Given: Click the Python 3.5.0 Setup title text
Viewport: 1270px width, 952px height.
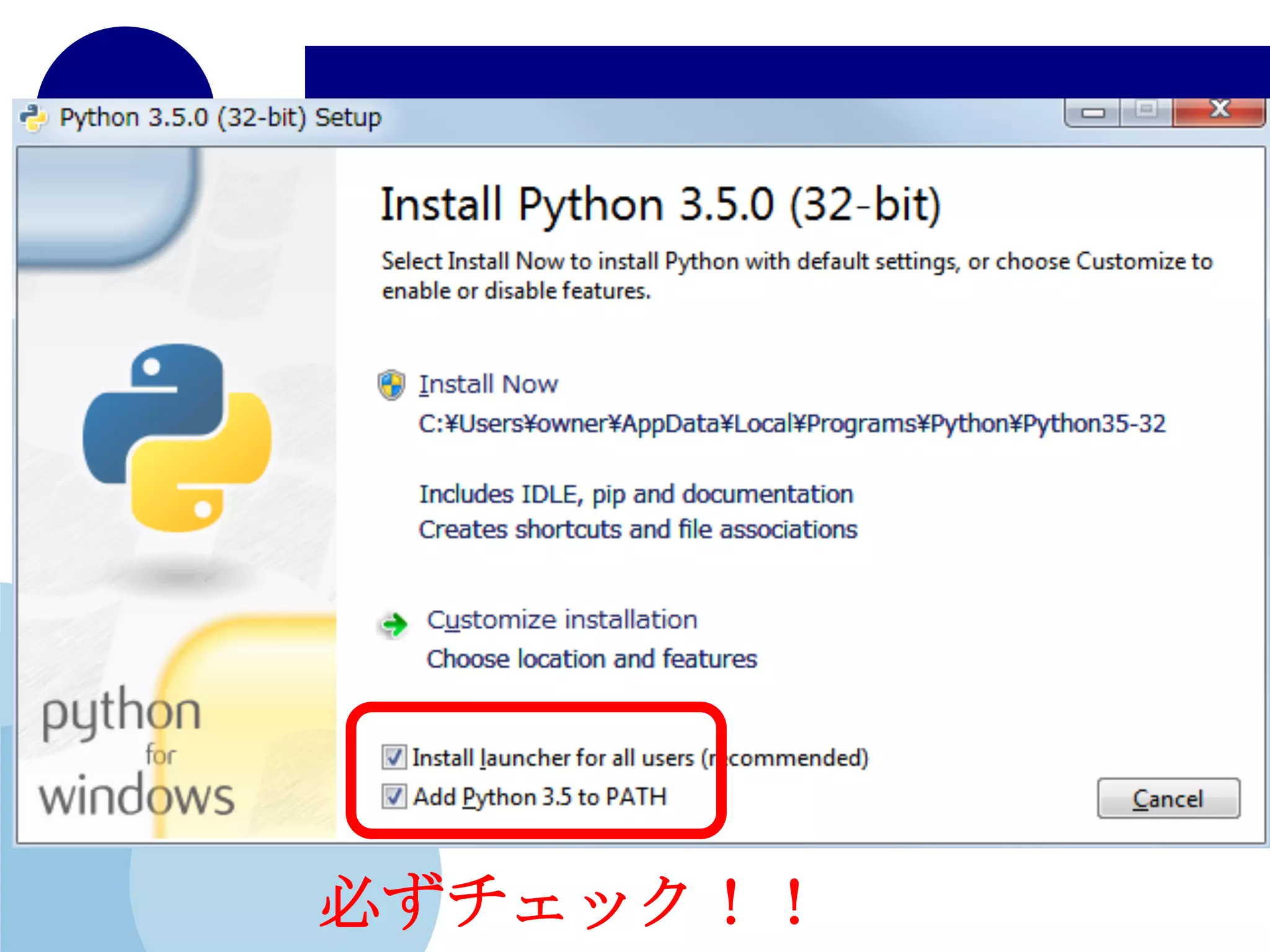Looking at the screenshot, I should [x=220, y=118].
